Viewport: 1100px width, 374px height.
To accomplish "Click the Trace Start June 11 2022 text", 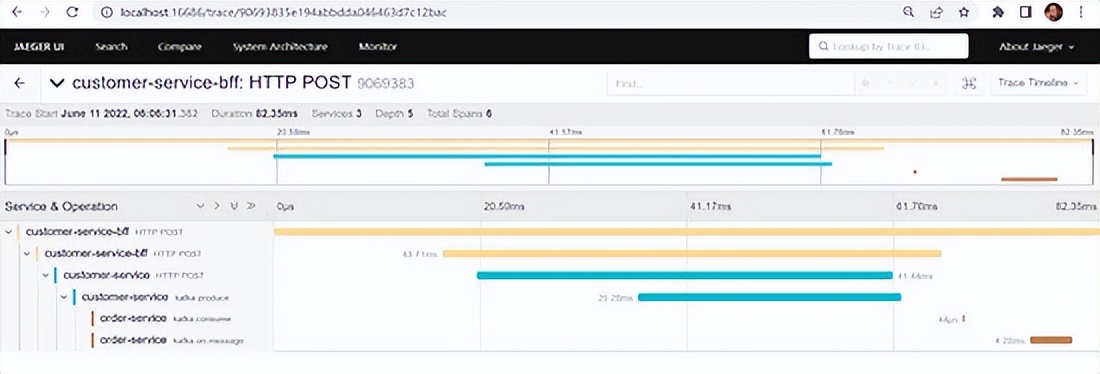I will pyautogui.click(x=101, y=113).
